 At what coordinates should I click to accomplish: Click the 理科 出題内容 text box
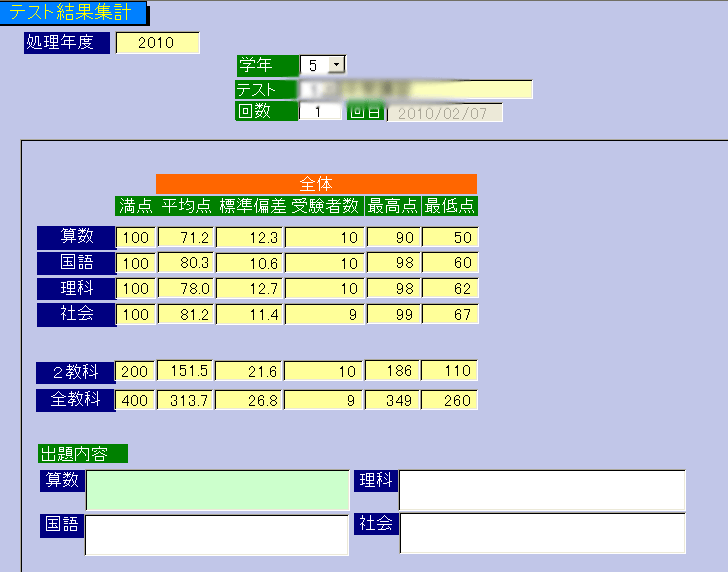click(x=542, y=490)
